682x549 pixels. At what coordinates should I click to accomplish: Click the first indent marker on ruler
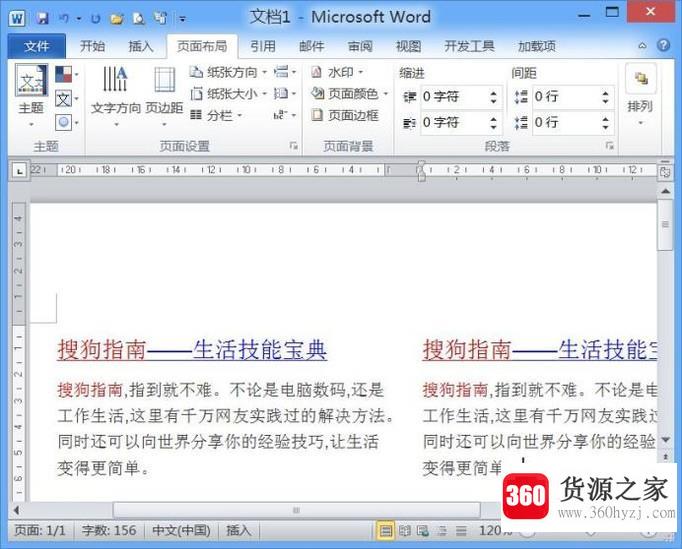pos(421,164)
